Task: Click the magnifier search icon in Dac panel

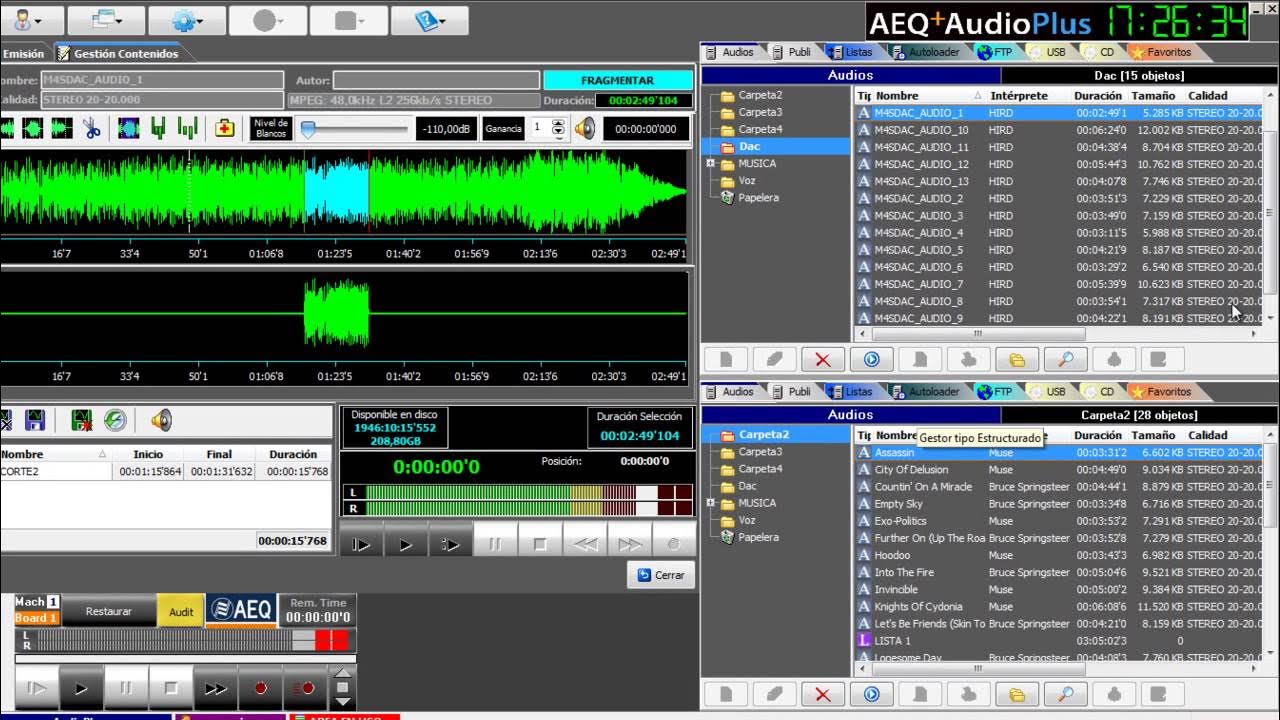Action: [1066, 359]
